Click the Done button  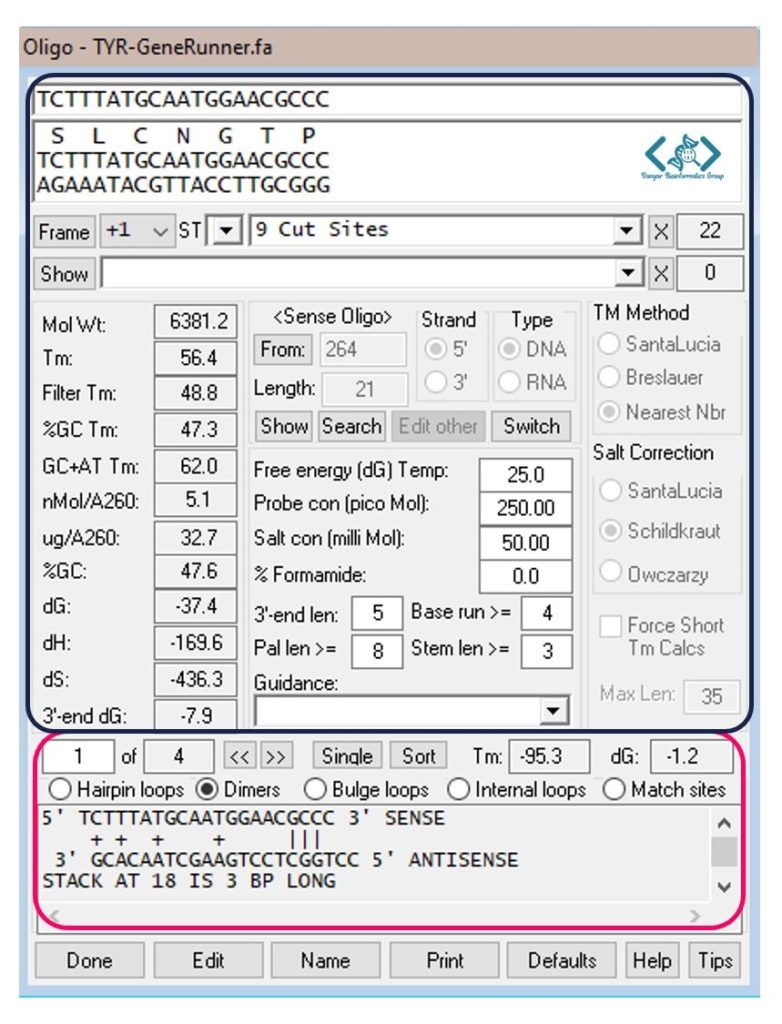point(90,961)
